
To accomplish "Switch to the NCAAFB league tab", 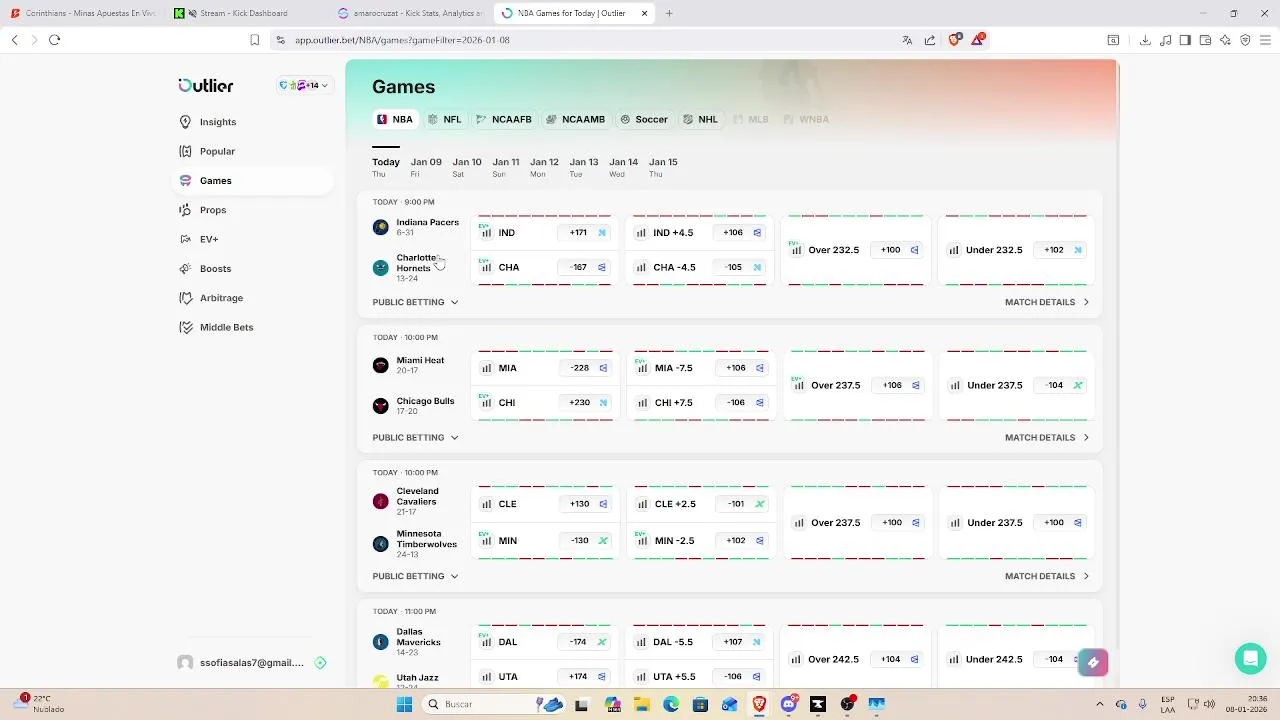I will [x=504, y=119].
